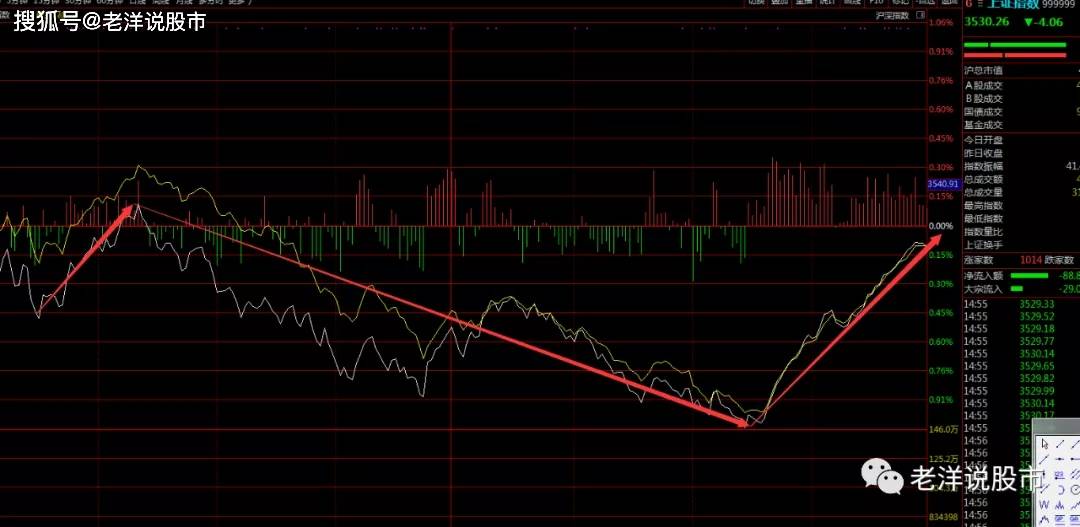
Task: Select the pointer arrow drawing tool
Action: [1045, 443]
